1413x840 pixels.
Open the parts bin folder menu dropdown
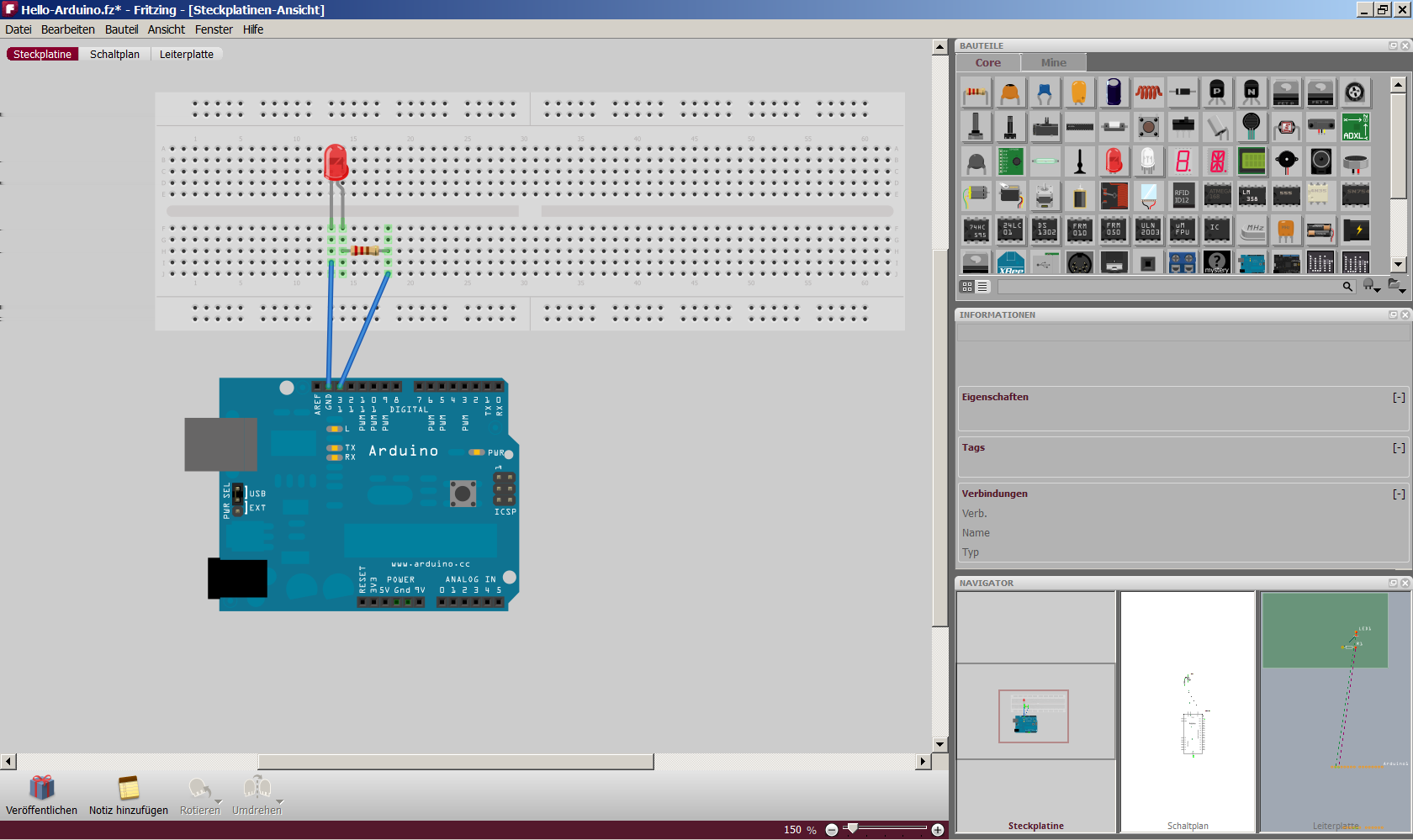pyautogui.click(x=1396, y=287)
